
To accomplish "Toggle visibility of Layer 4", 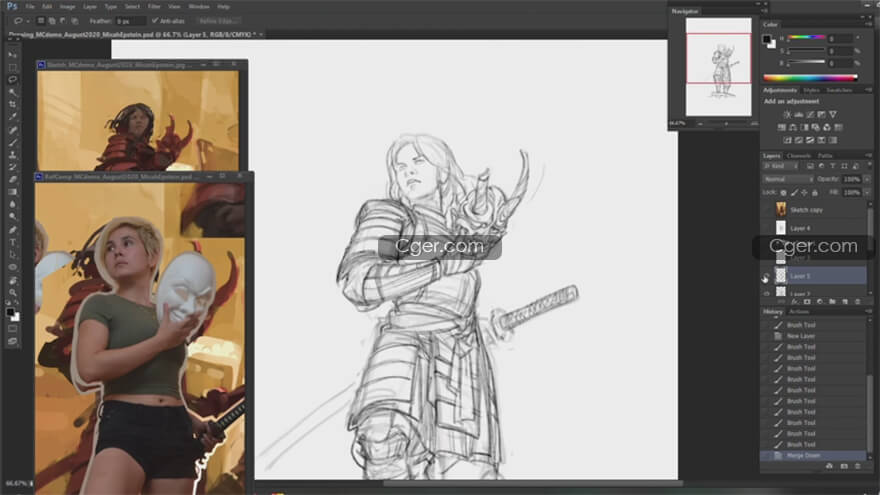I will [x=767, y=228].
